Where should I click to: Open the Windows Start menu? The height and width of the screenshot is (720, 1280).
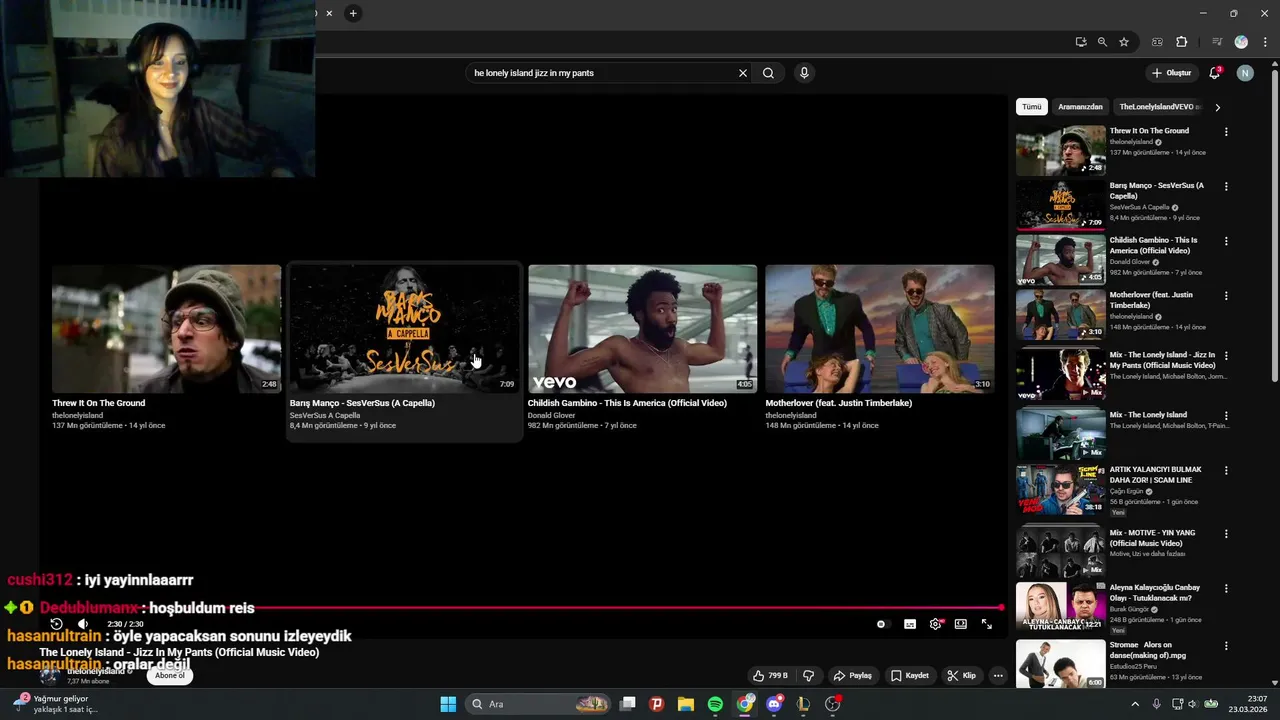(448, 704)
